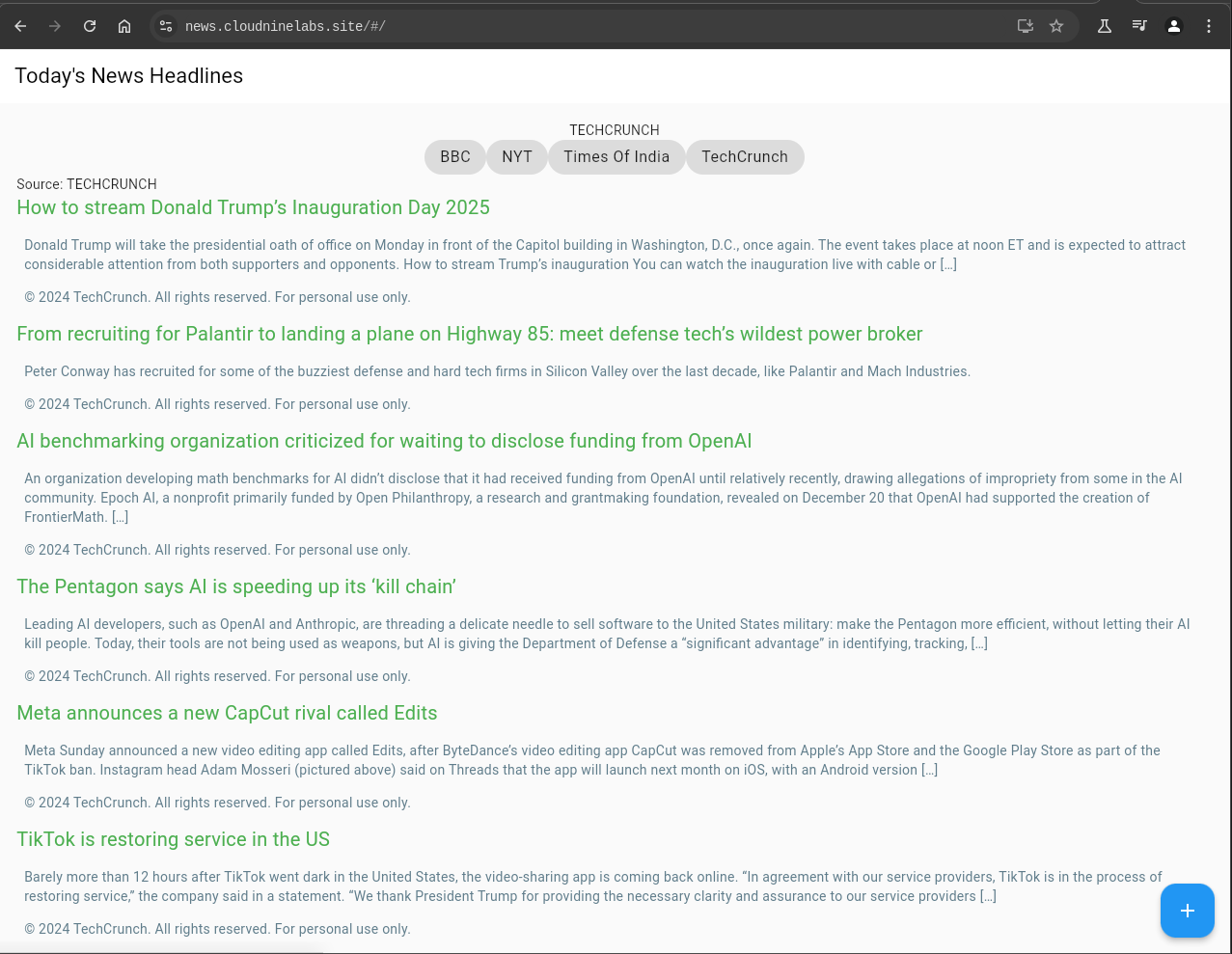1232x954 pixels.
Task: Click copyright line under AI benchmarking article
Action: [217, 550]
